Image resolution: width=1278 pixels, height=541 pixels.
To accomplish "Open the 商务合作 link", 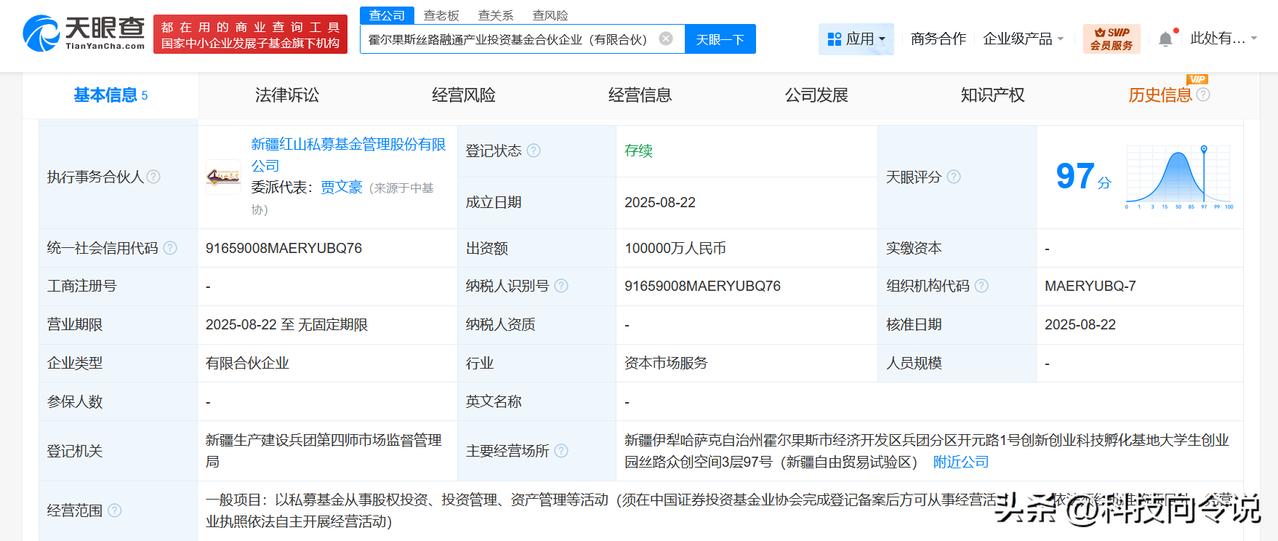I will [938, 39].
